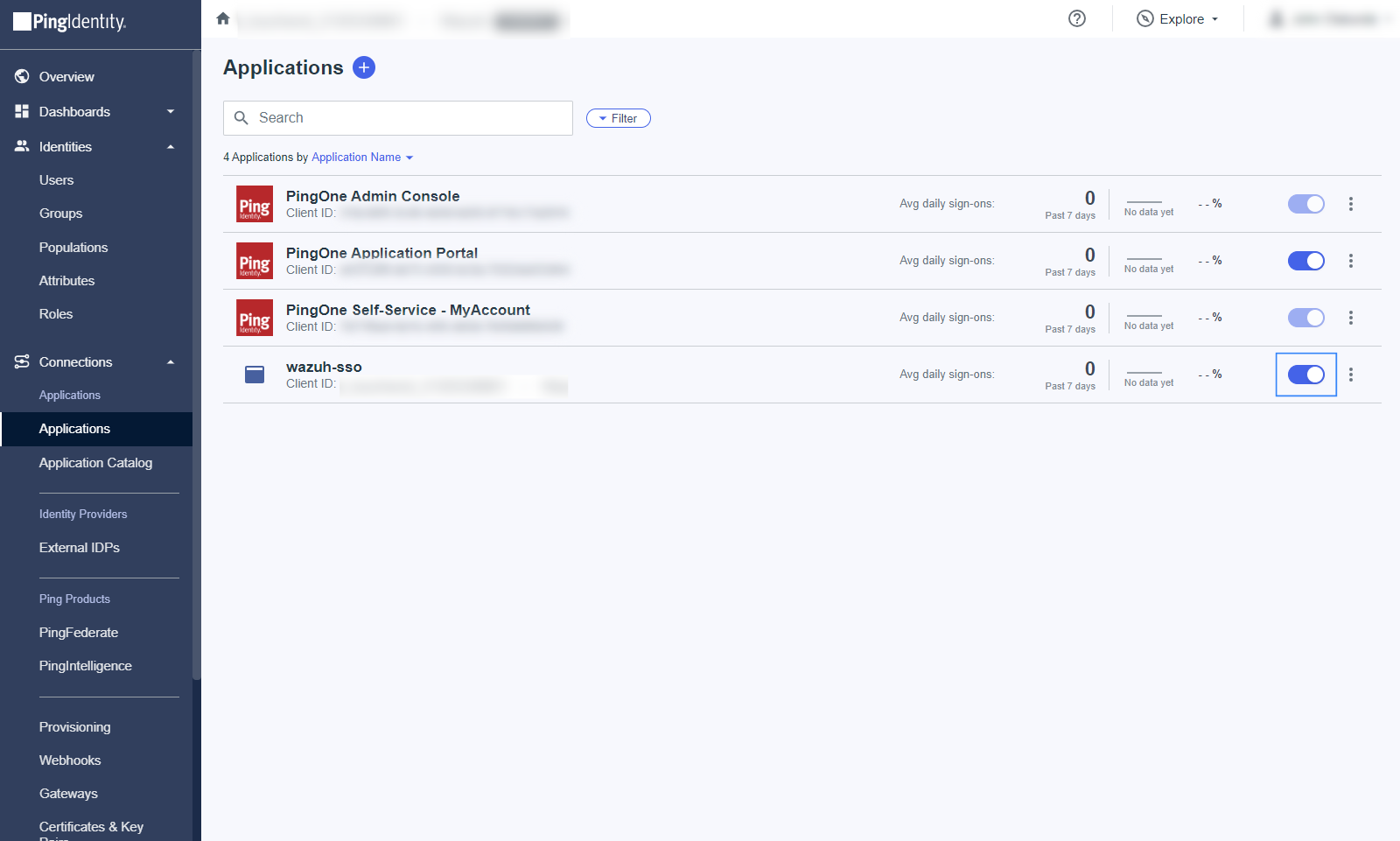Click the wazuh-sso application window icon

click(x=255, y=375)
